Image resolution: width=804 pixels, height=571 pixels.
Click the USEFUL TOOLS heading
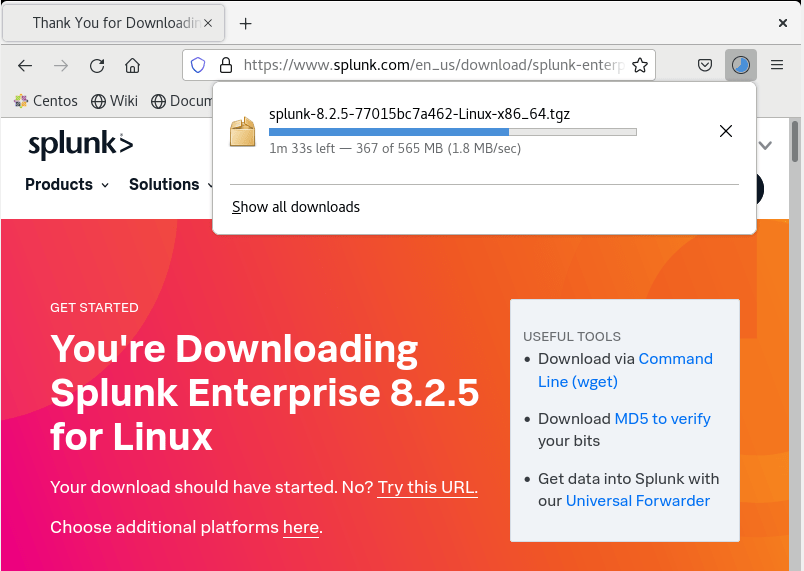[x=572, y=337]
